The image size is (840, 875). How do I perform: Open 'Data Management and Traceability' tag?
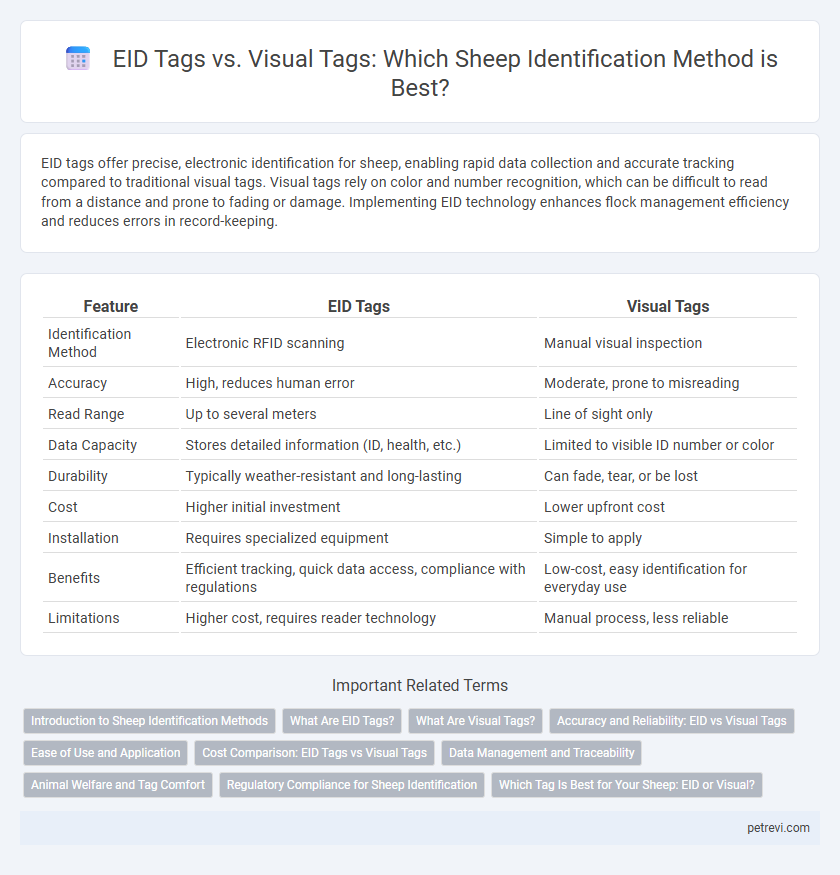click(541, 753)
